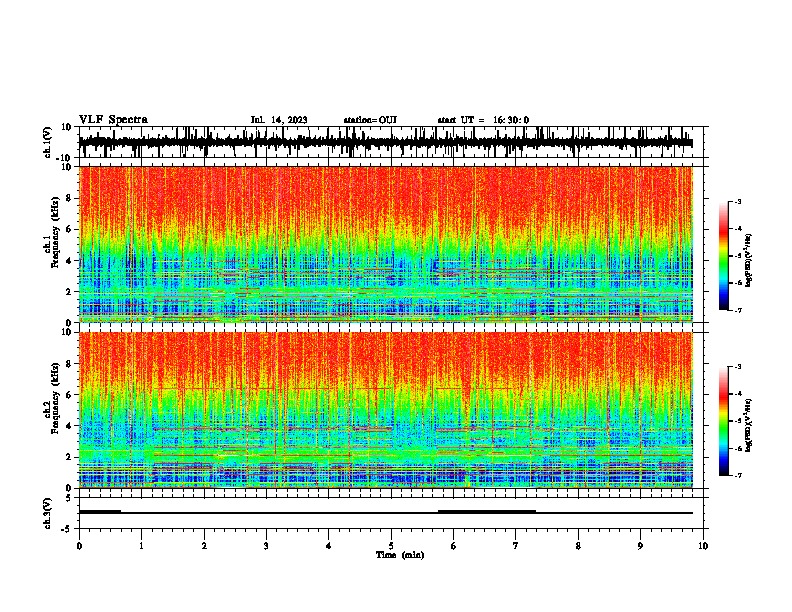This screenshot has width=792, height=612.
Task: Click the "-7" label on ch.1 color bar
Action: tap(737, 310)
